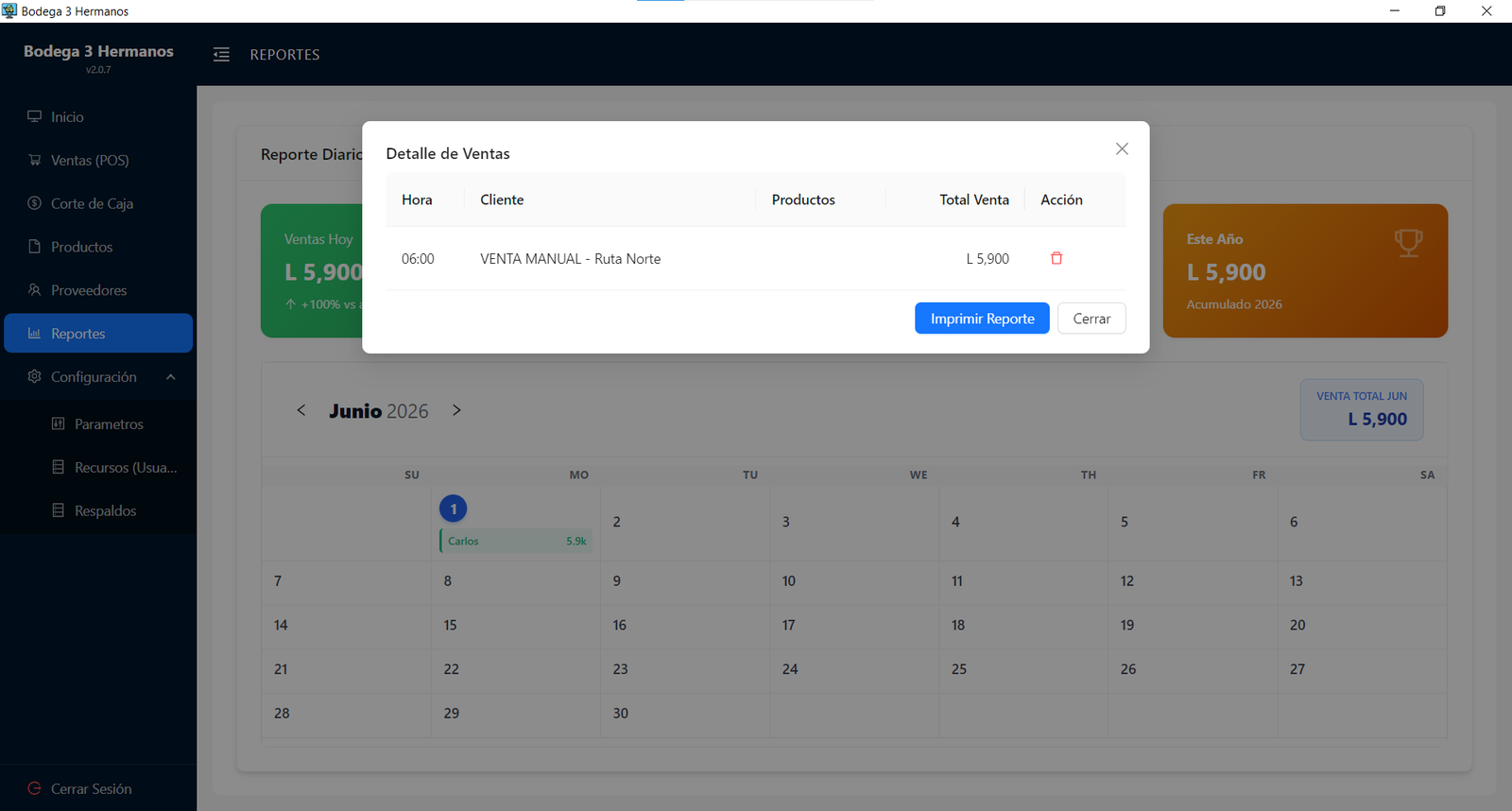Click the Ventas (POS) cart icon
Screen dimensions: 1512x811
[35, 160]
